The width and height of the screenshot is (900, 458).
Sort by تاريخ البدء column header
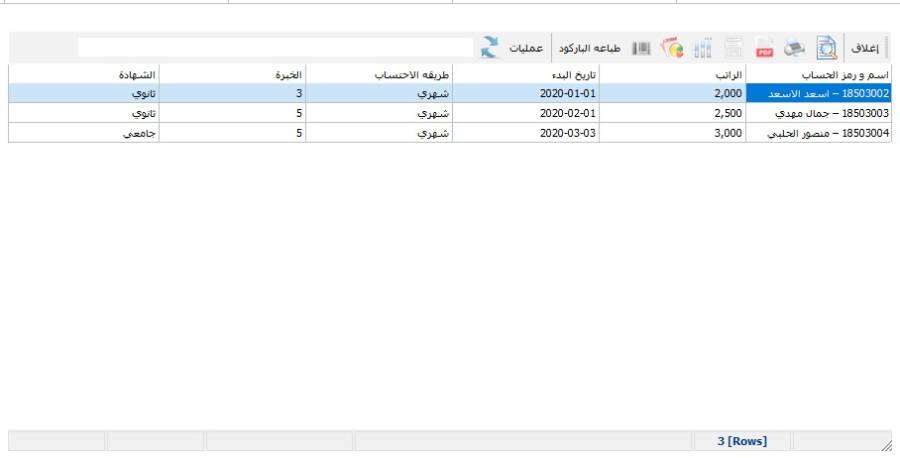(526, 75)
